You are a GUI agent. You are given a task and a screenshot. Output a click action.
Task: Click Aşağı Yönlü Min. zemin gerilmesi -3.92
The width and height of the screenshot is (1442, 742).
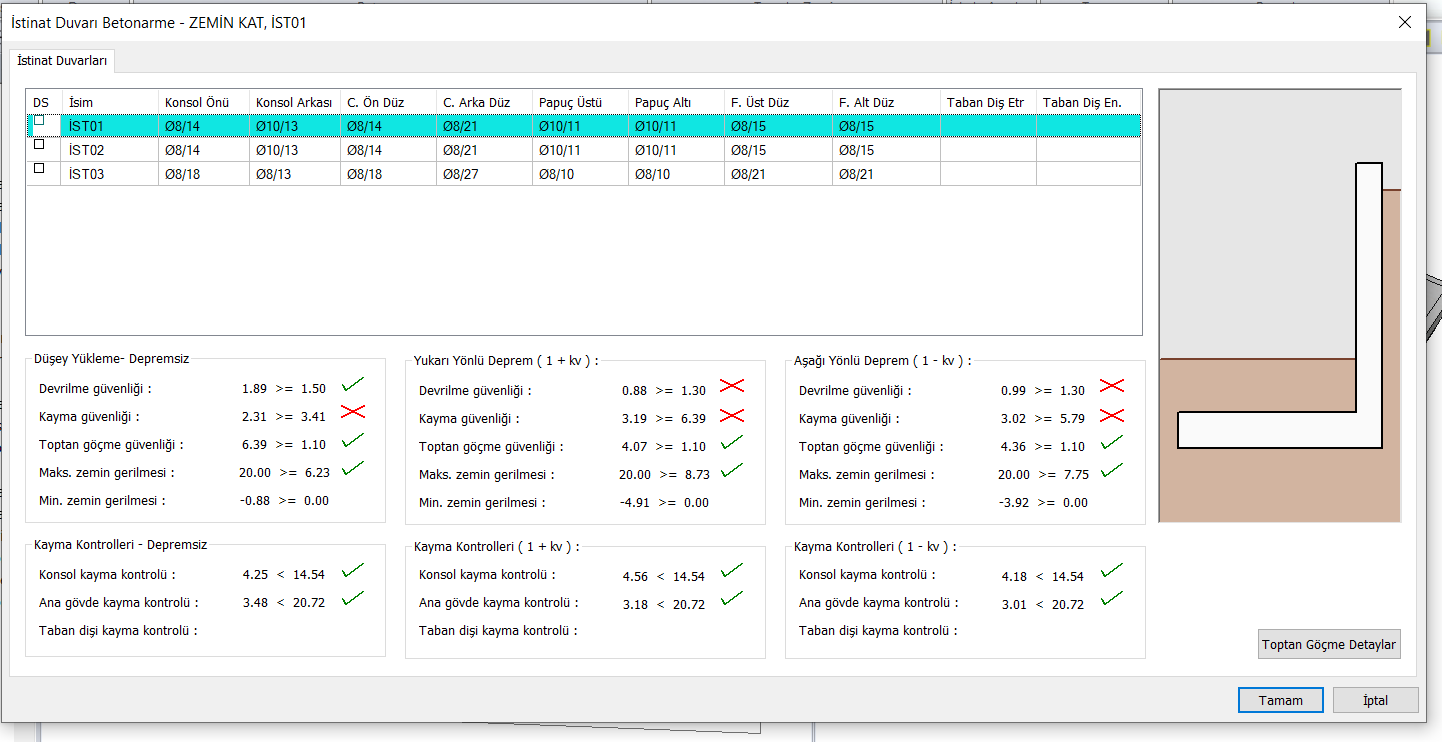tap(1043, 503)
